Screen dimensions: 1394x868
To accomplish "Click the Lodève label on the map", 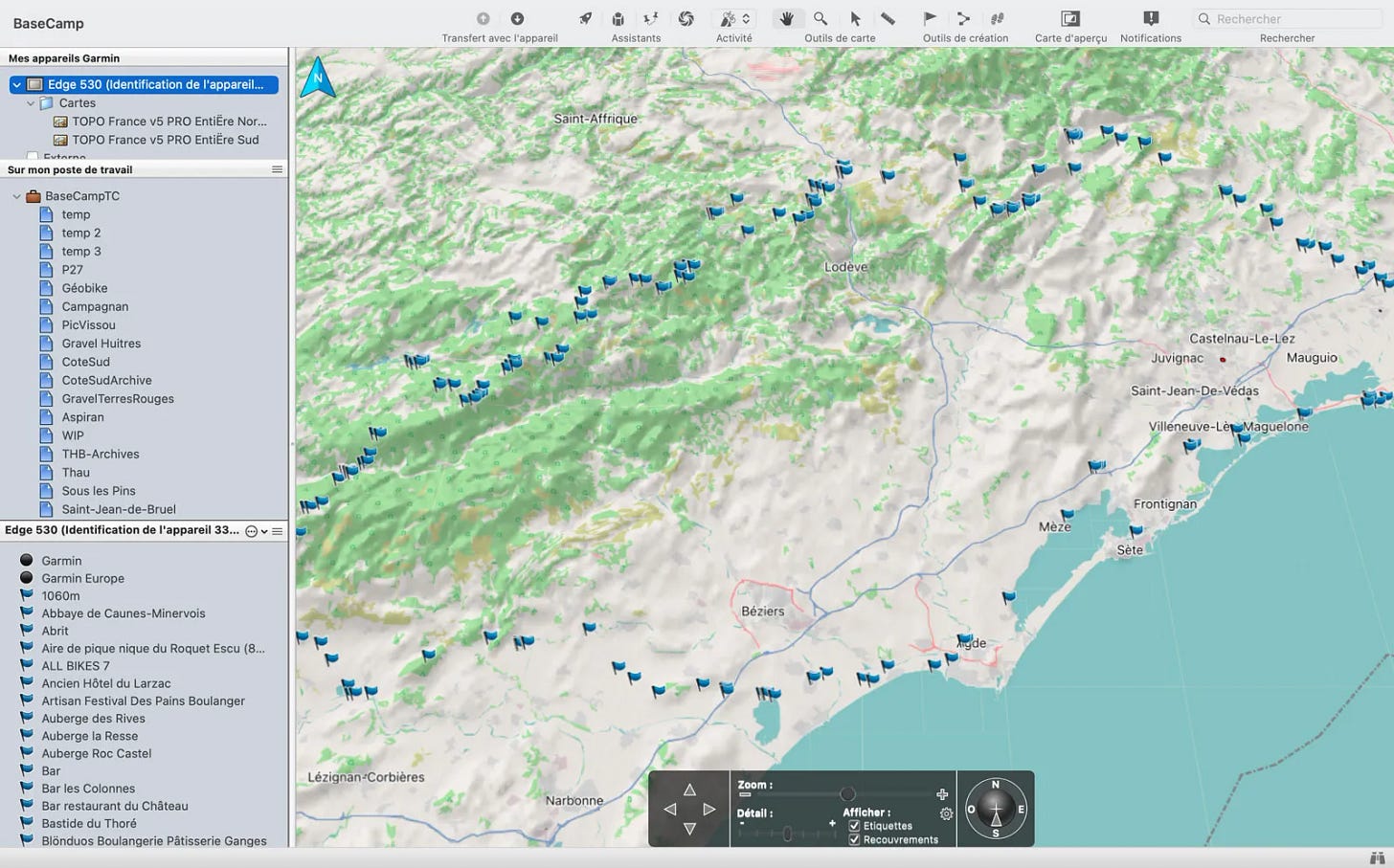I will click(x=845, y=267).
